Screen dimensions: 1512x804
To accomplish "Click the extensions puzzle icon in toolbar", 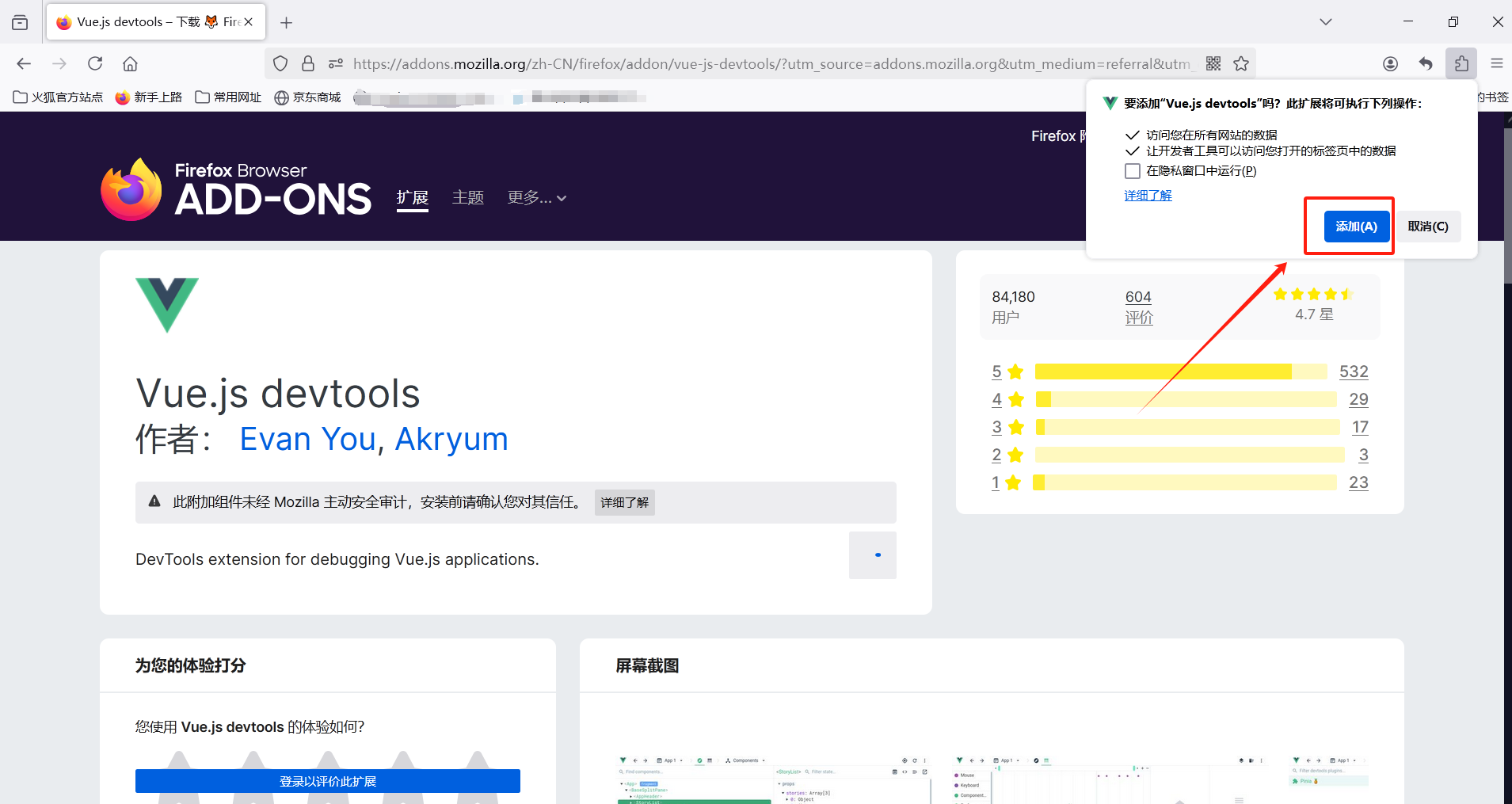I will tap(1461, 63).
